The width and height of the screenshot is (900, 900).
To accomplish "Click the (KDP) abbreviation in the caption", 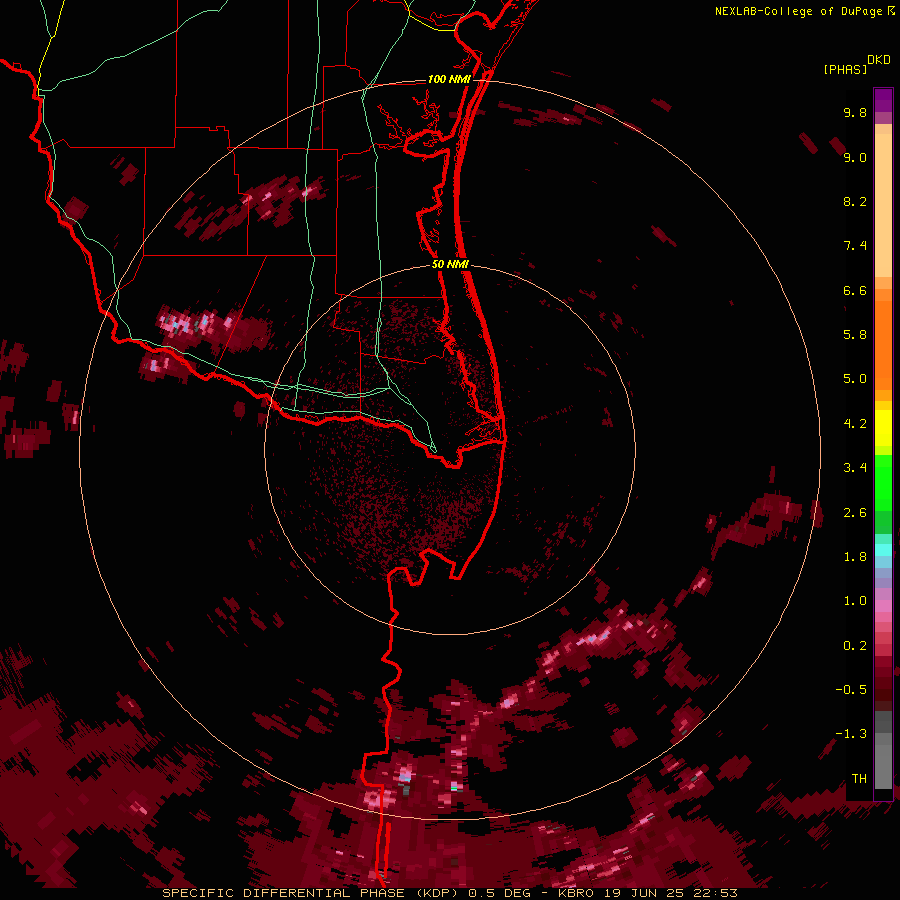I will click(436, 893).
